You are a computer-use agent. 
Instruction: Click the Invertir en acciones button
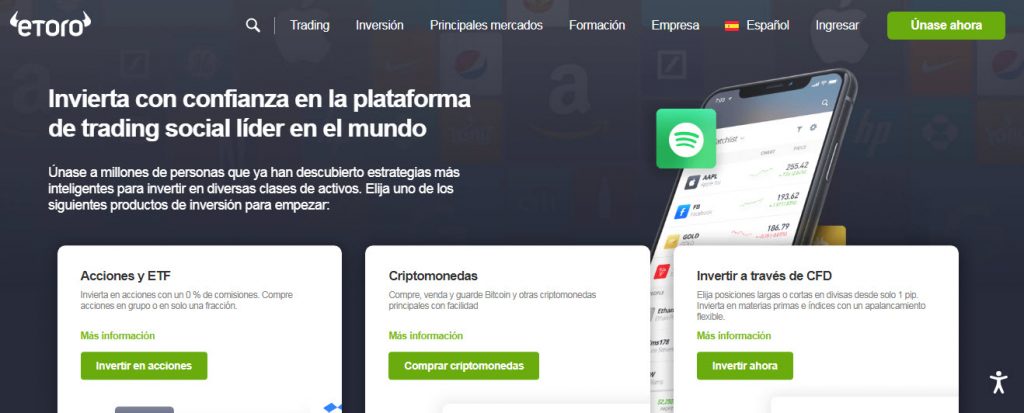144,366
